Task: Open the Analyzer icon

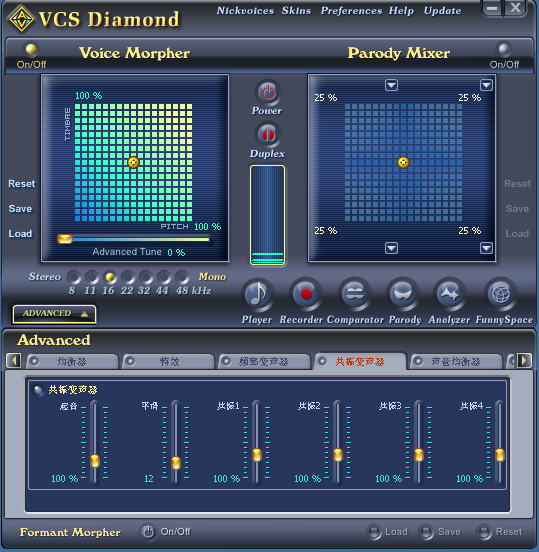Action: (450, 294)
